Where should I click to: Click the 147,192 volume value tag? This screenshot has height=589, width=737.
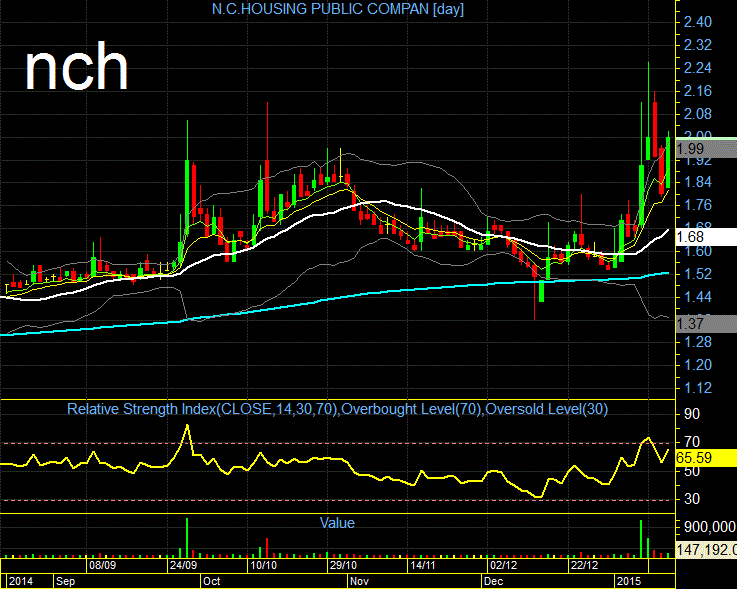(706, 549)
